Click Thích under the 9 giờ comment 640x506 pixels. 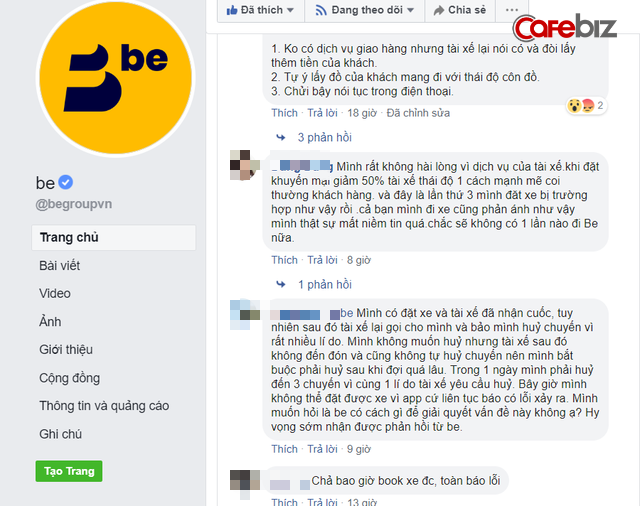(x=284, y=449)
